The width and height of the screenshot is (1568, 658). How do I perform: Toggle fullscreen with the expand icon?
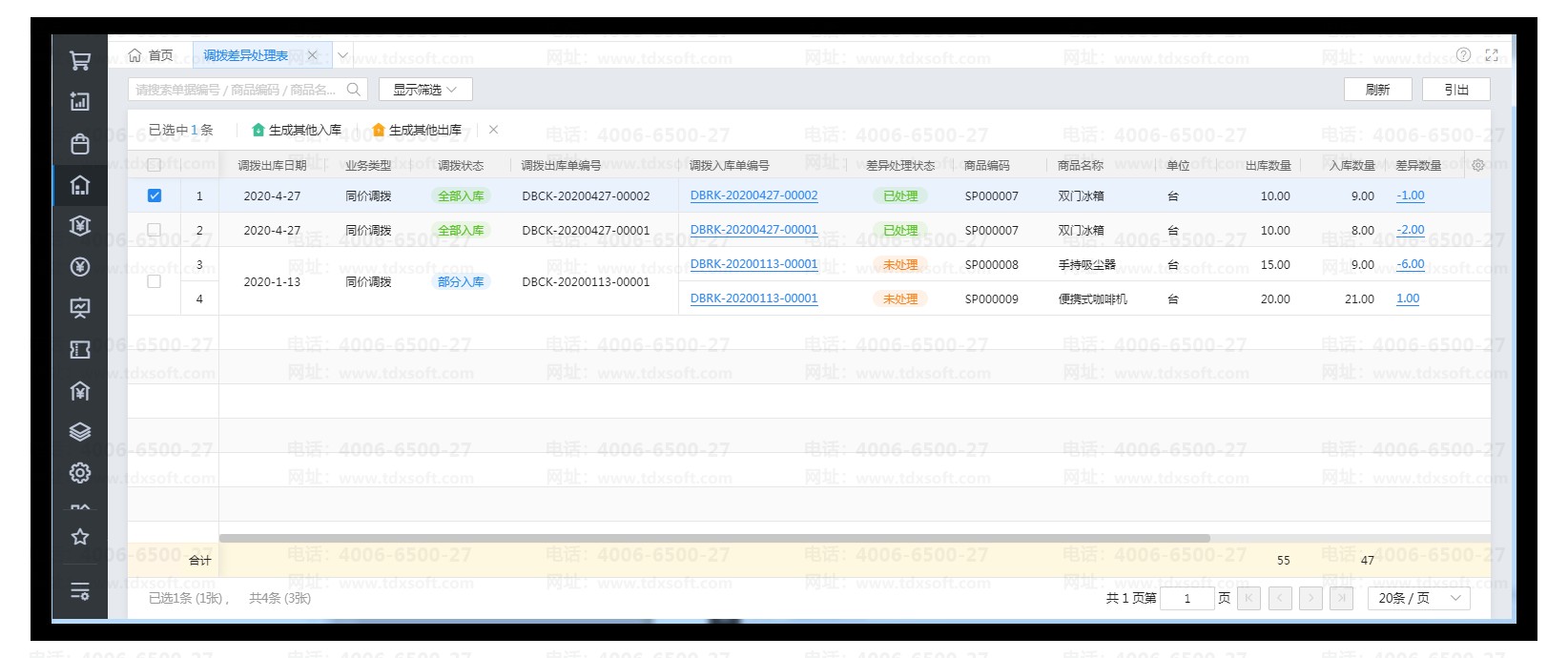(1492, 55)
